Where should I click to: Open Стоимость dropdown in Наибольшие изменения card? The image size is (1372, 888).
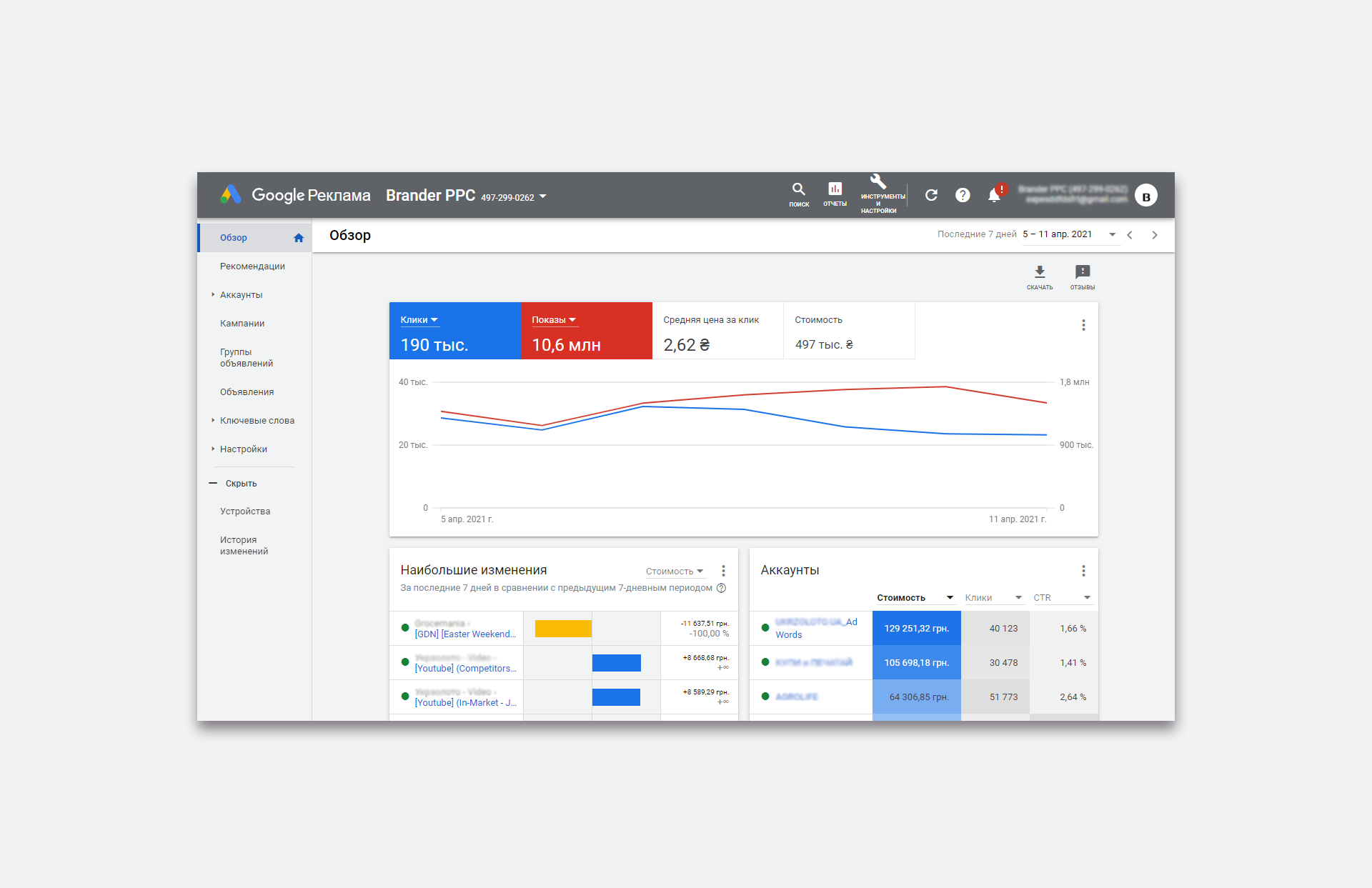675,572
